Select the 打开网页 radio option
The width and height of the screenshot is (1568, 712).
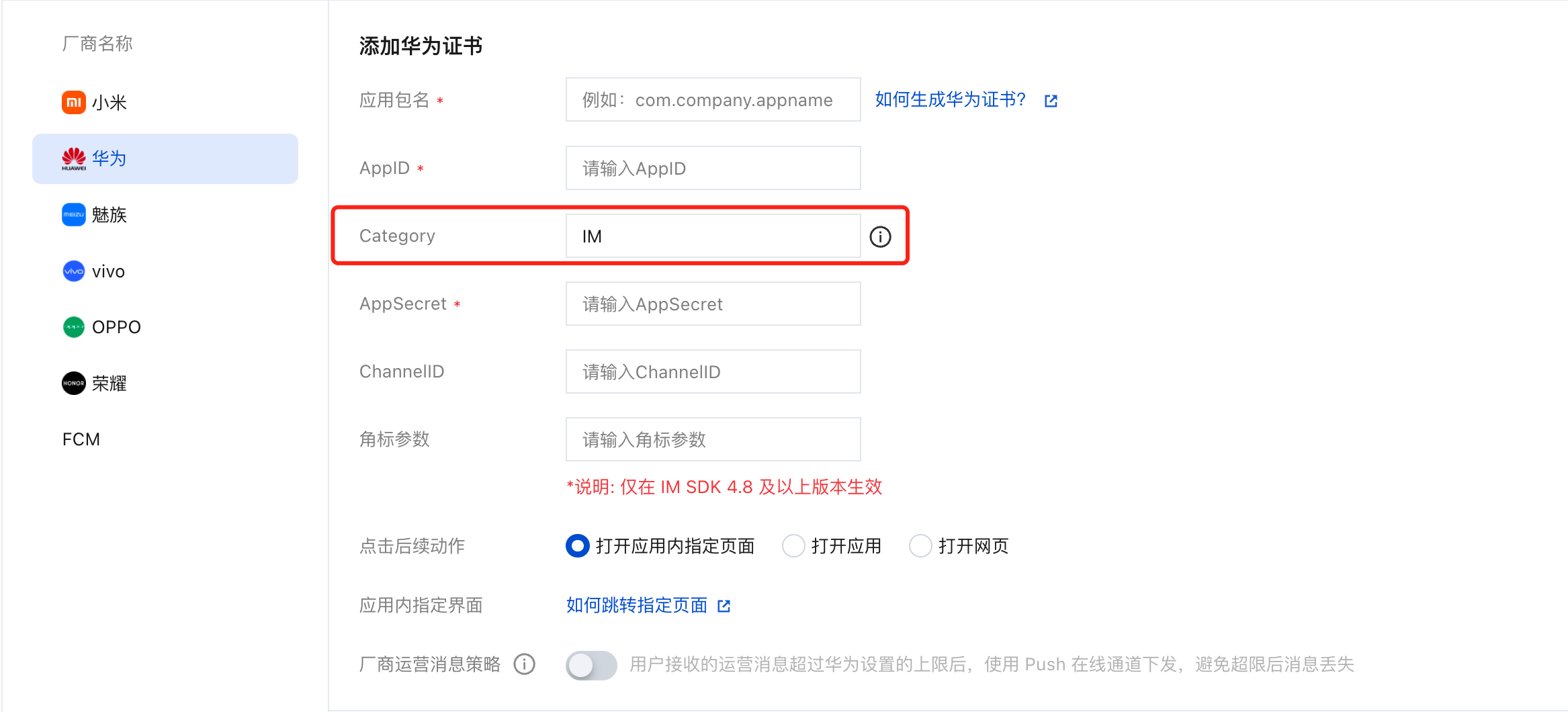click(920, 546)
